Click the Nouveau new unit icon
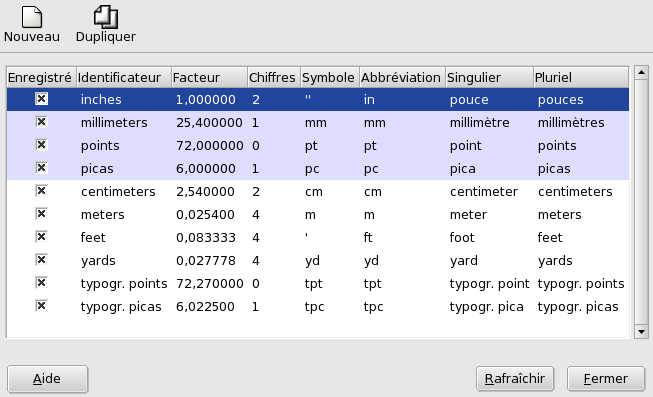 point(32,17)
